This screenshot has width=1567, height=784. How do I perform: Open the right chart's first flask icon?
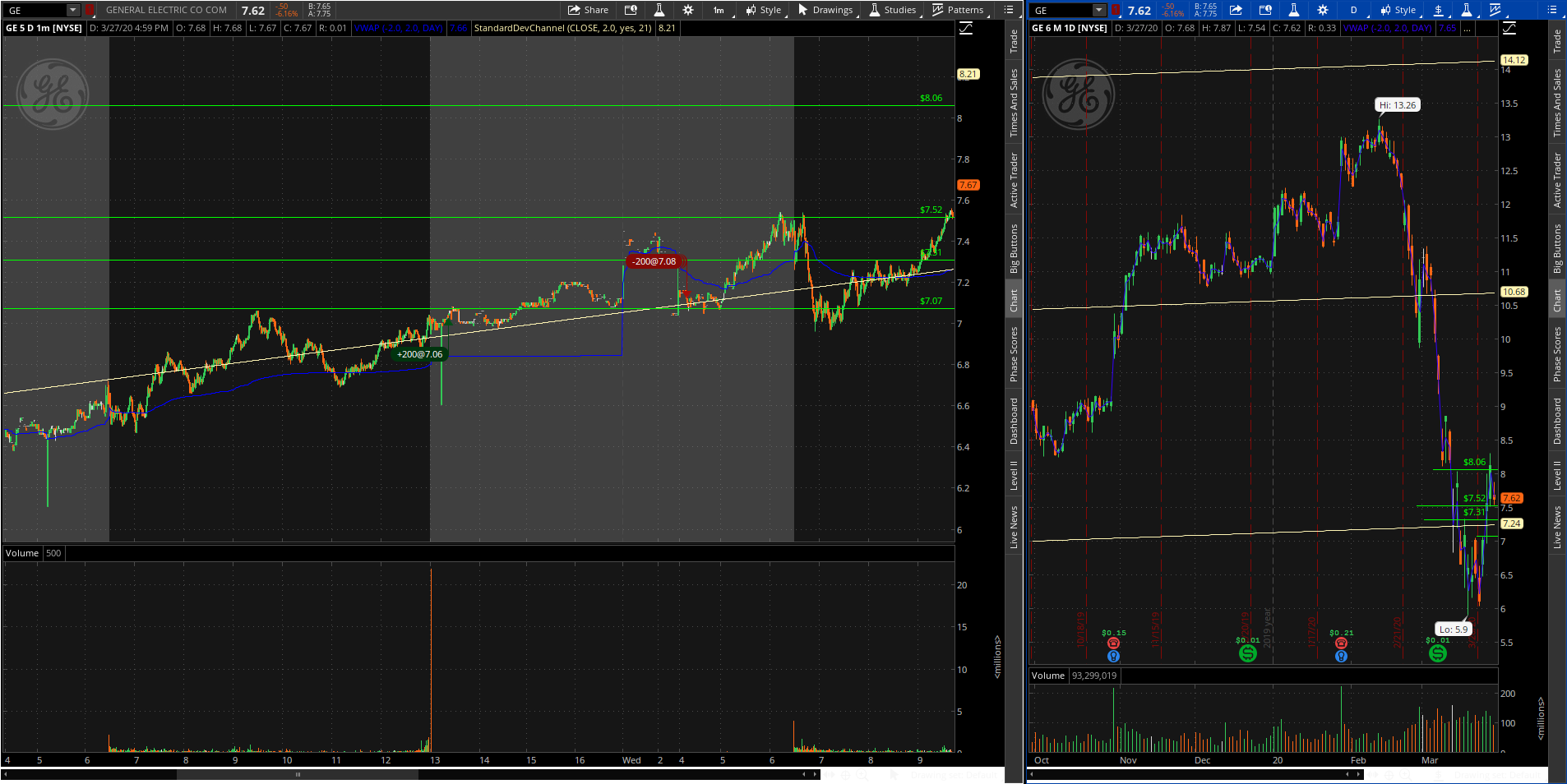[1294, 10]
